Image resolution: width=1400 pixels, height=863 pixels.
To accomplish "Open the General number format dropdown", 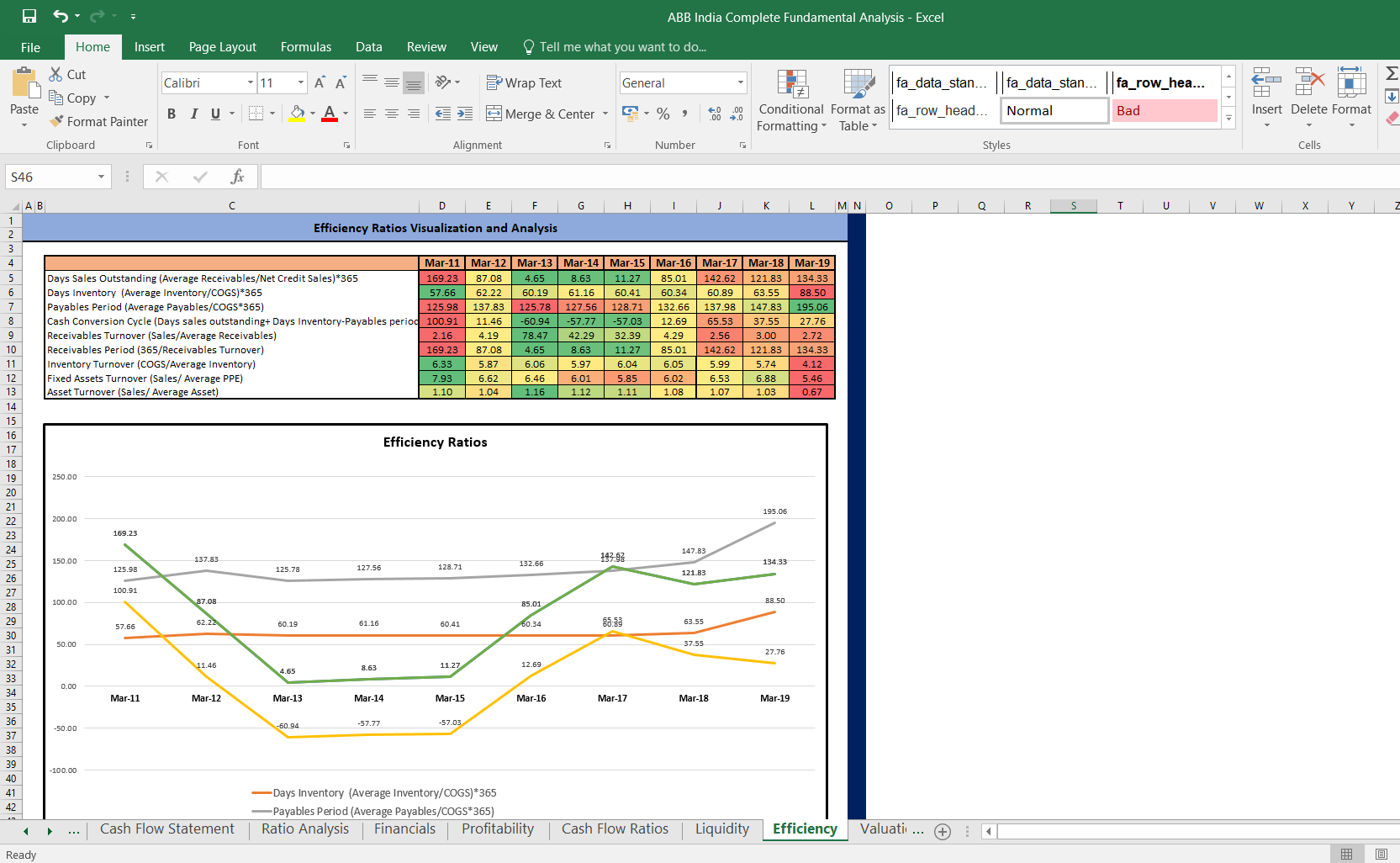I will tap(741, 82).
